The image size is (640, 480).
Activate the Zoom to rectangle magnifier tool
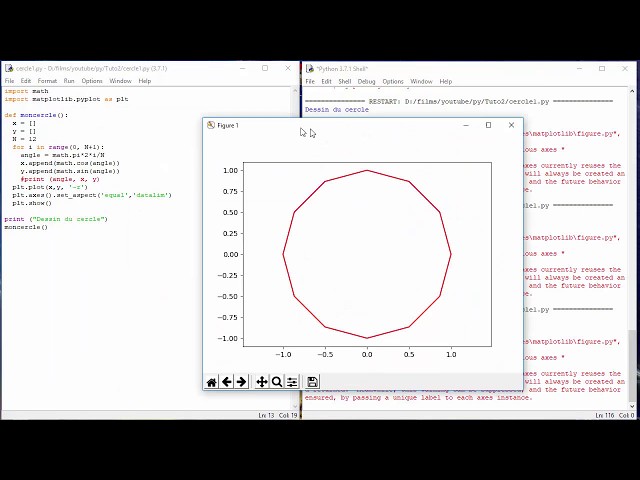tap(277, 382)
